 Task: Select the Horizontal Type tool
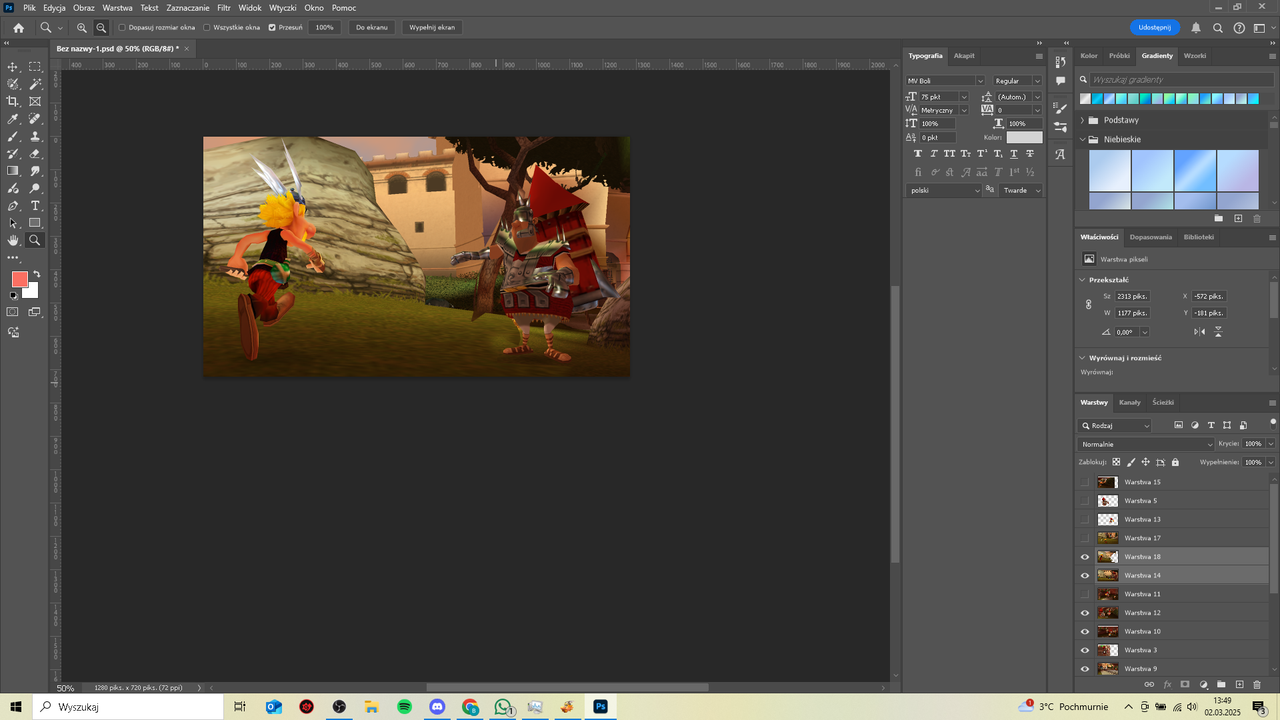[35, 205]
